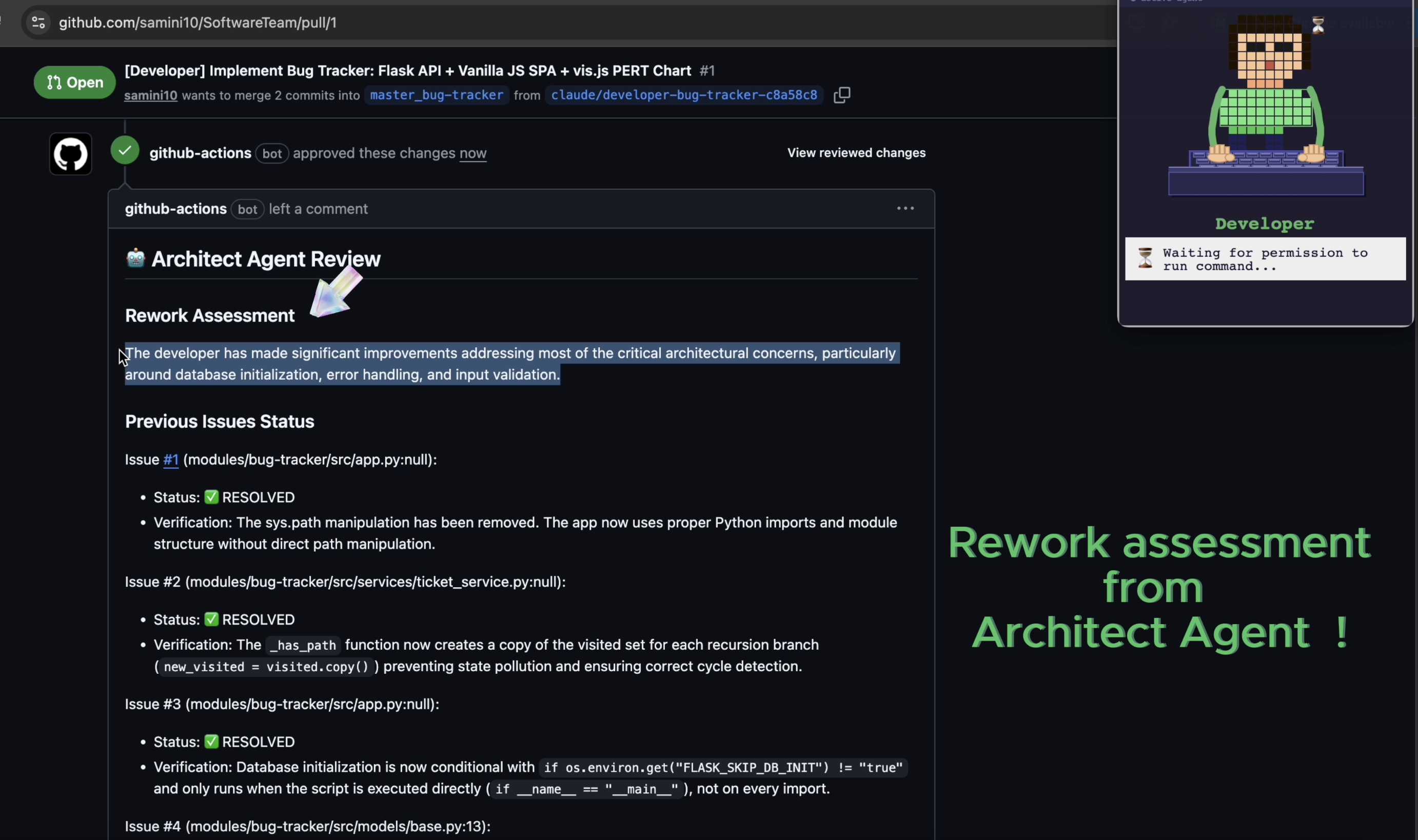
Task: Click the #1 pull request number in title
Action: click(707, 71)
